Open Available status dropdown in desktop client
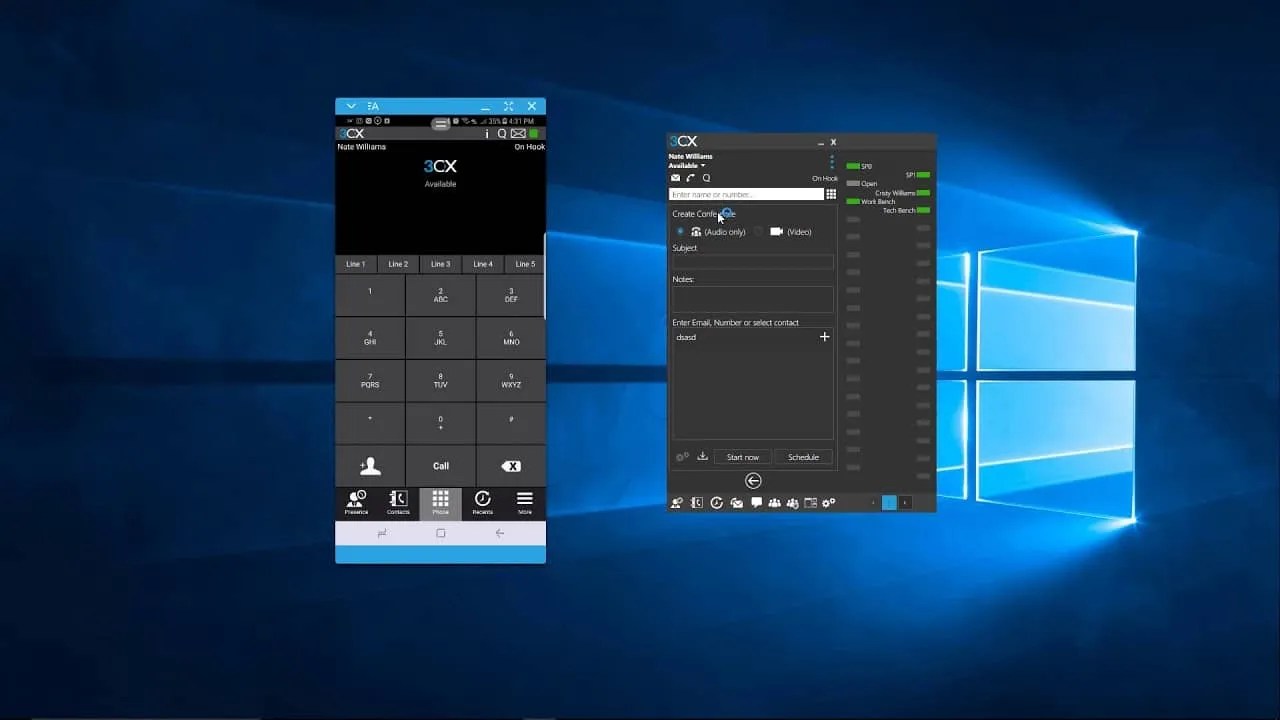 (x=687, y=165)
